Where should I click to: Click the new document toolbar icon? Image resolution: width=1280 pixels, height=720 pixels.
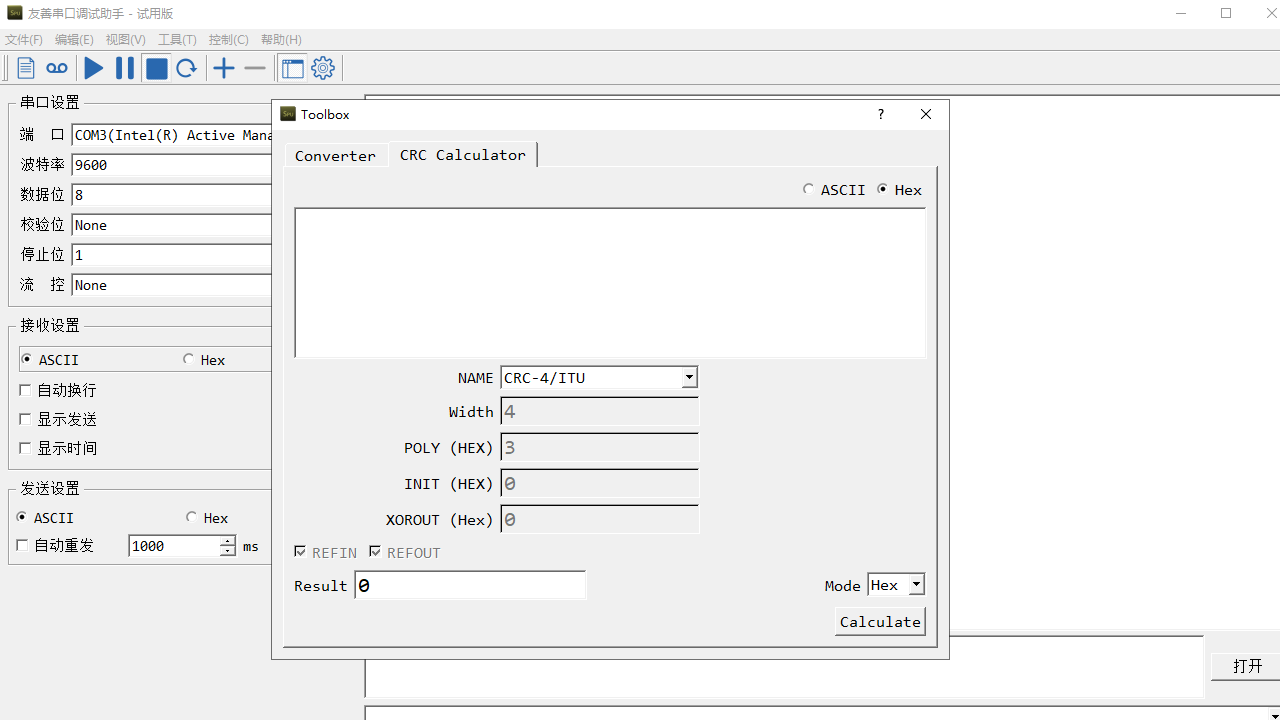click(x=25, y=67)
